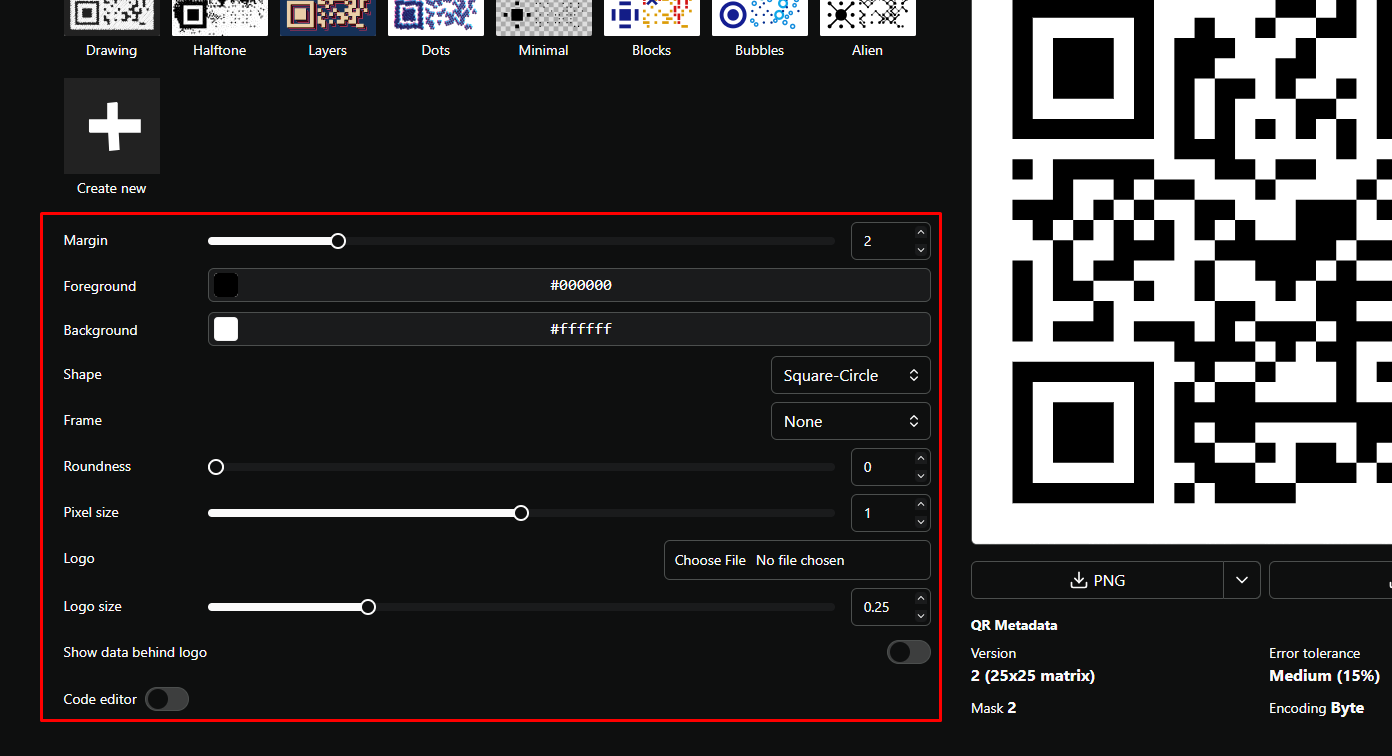Enable the Code editor
Screen dimensions: 1392x756
167,699
